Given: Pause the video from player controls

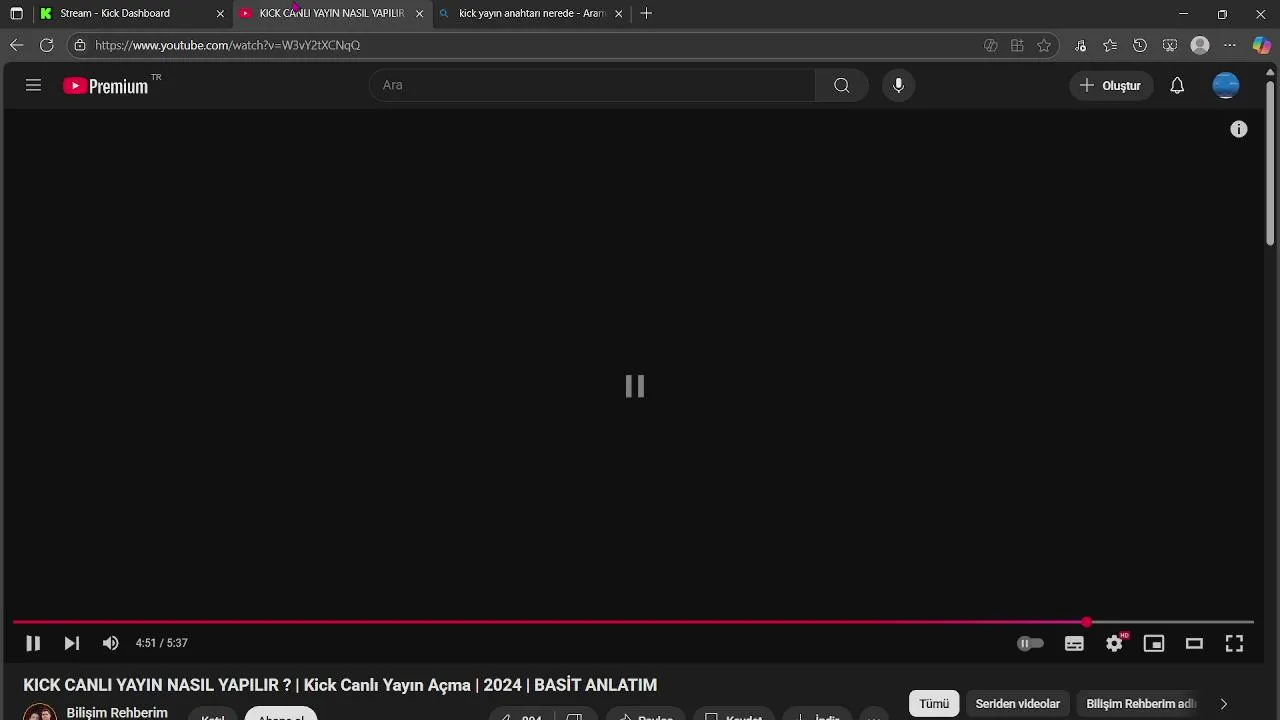Looking at the screenshot, I should coord(33,643).
